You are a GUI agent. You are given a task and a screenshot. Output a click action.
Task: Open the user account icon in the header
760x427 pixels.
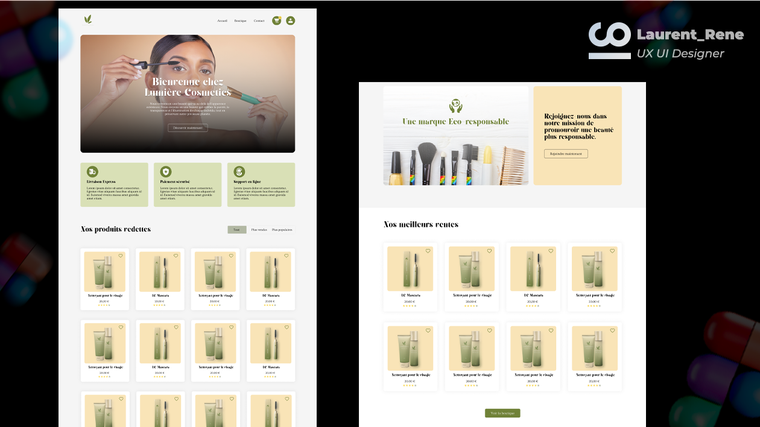(x=290, y=20)
